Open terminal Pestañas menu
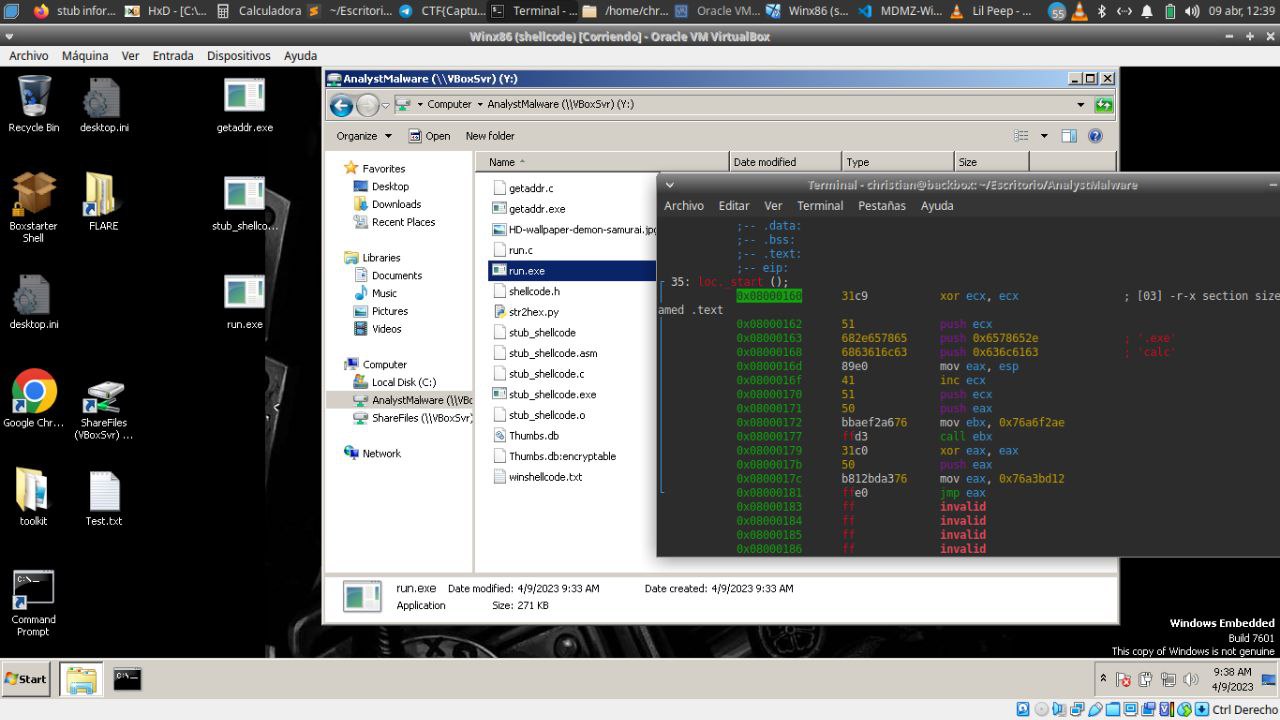 882,206
